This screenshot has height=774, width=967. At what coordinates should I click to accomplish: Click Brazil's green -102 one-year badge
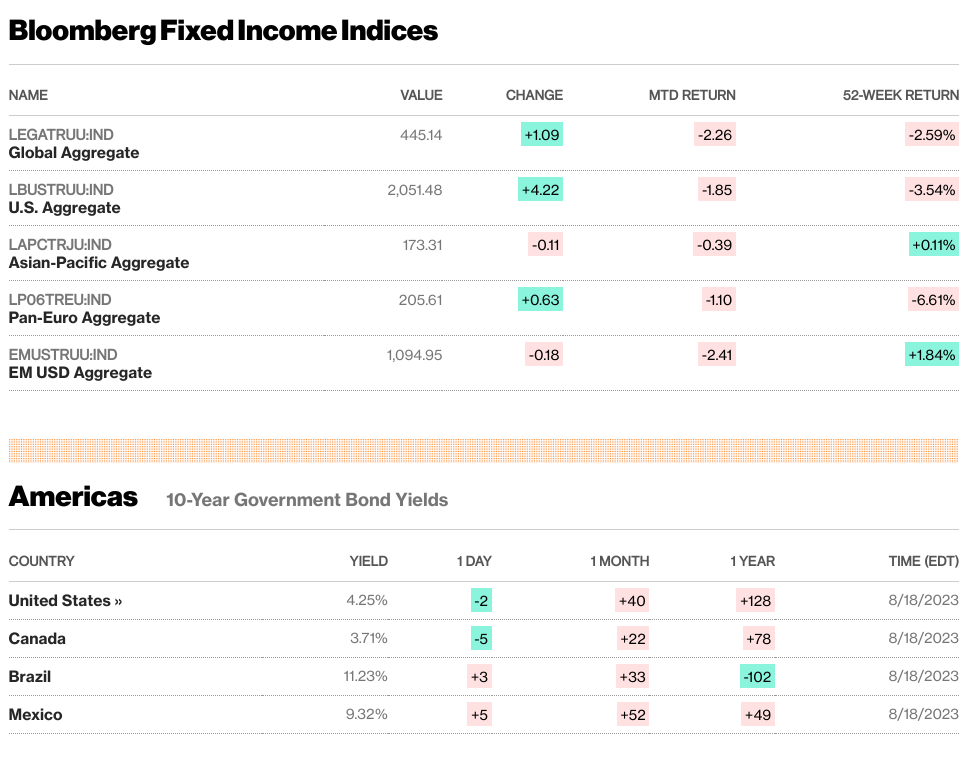point(757,677)
